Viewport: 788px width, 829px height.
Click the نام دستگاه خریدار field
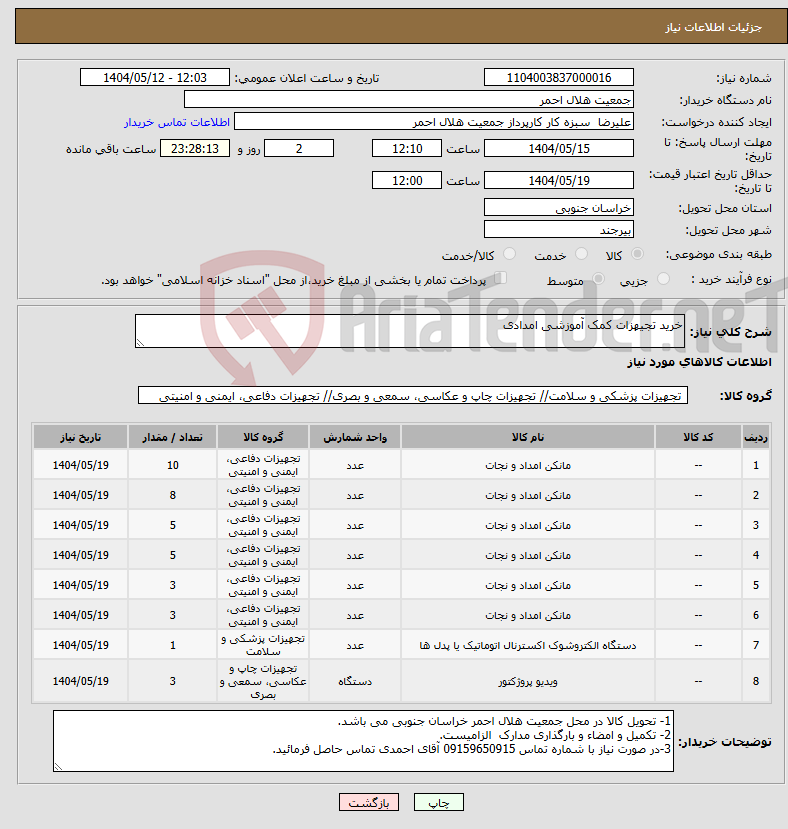[x=408, y=99]
